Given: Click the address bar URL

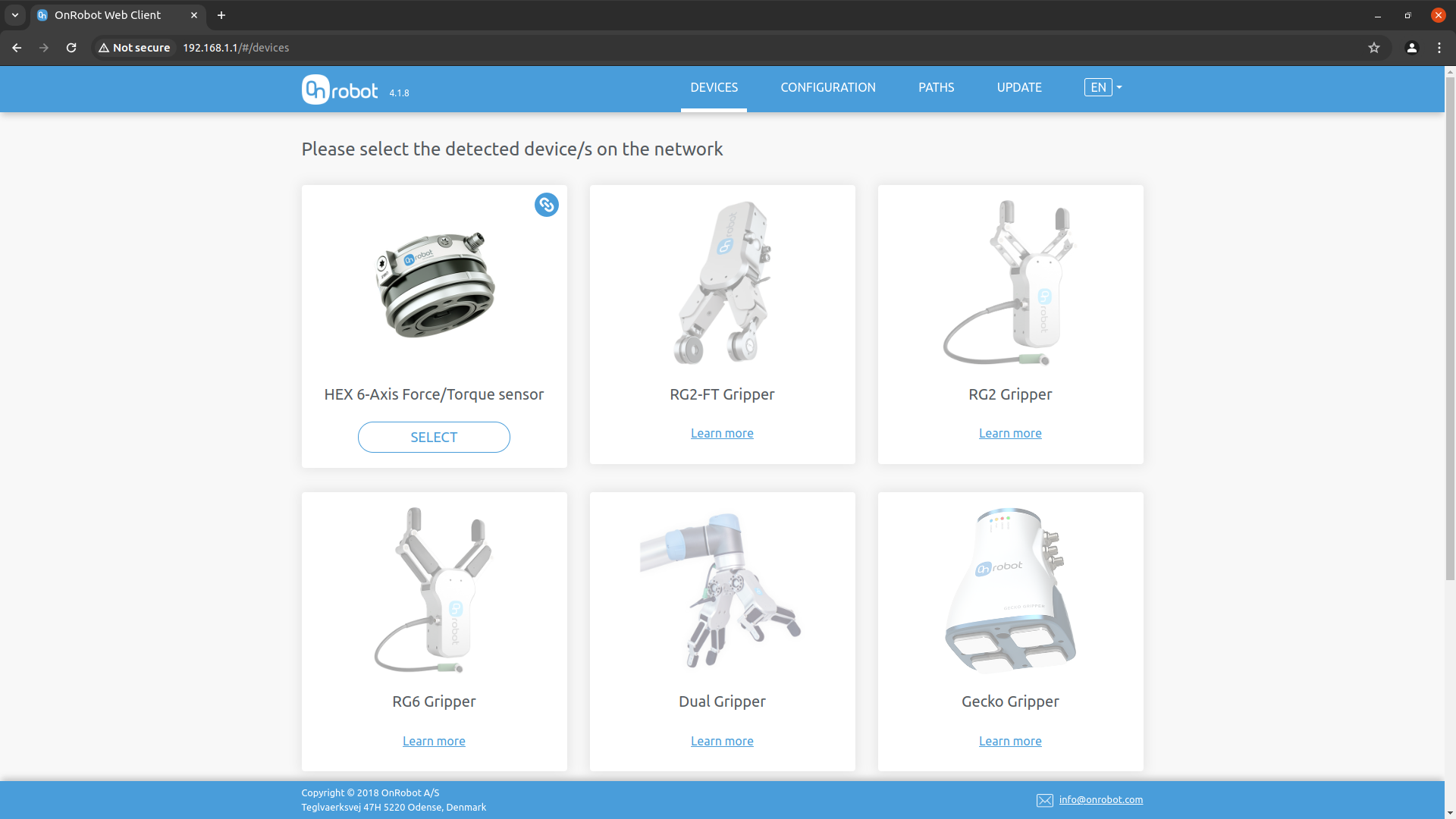Looking at the screenshot, I should [x=236, y=48].
